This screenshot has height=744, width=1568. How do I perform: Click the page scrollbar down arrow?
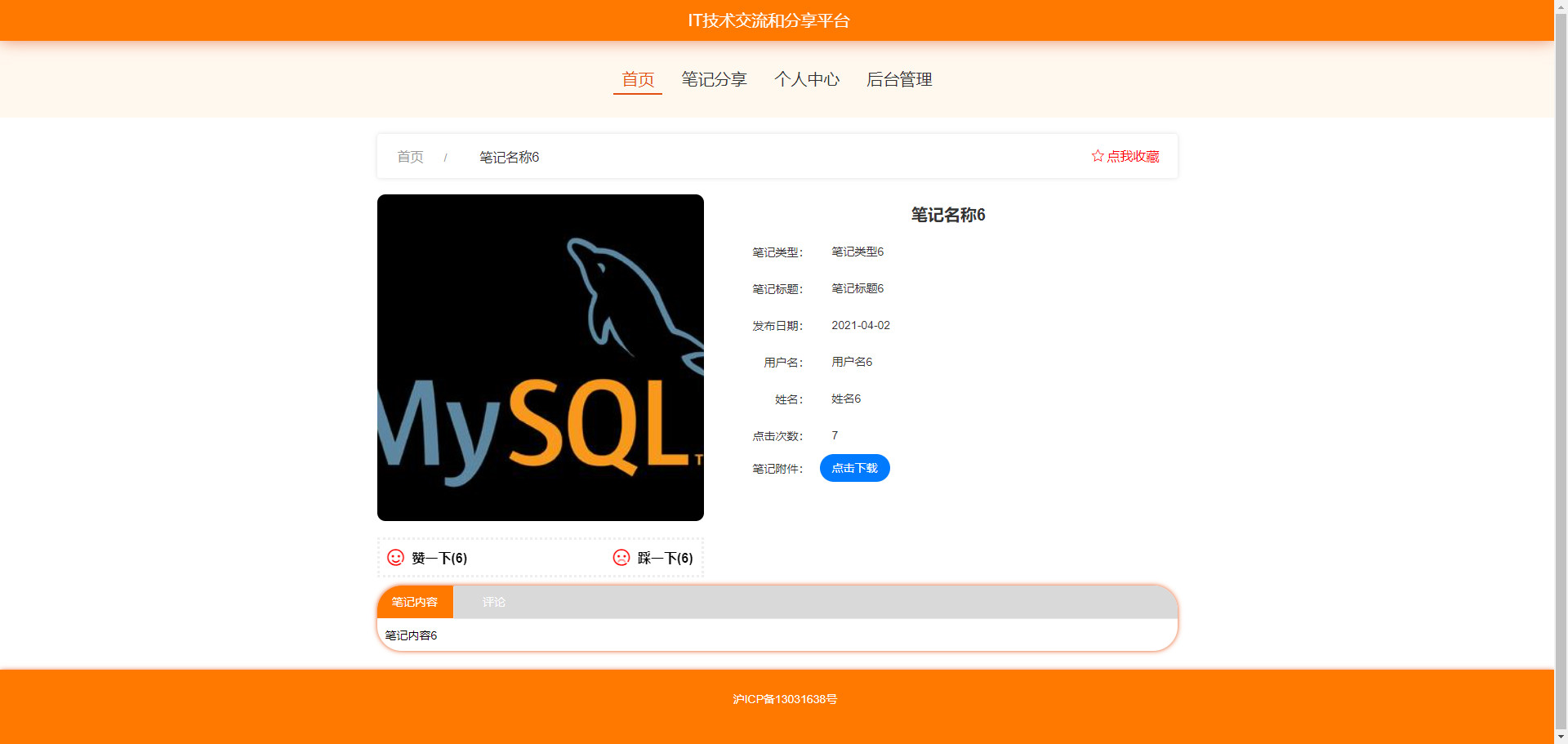[x=1561, y=737]
